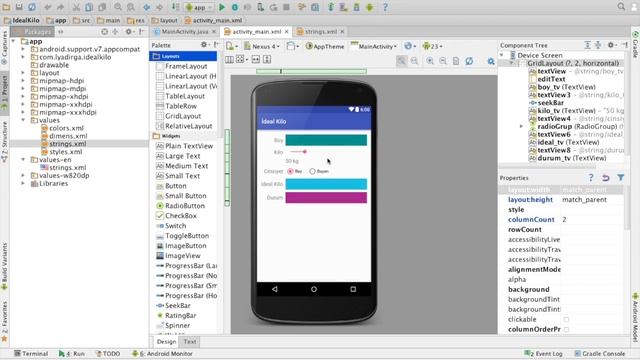Open the MainActivity association dropdown
The image size is (640, 360).
click(x=374, y=47)
